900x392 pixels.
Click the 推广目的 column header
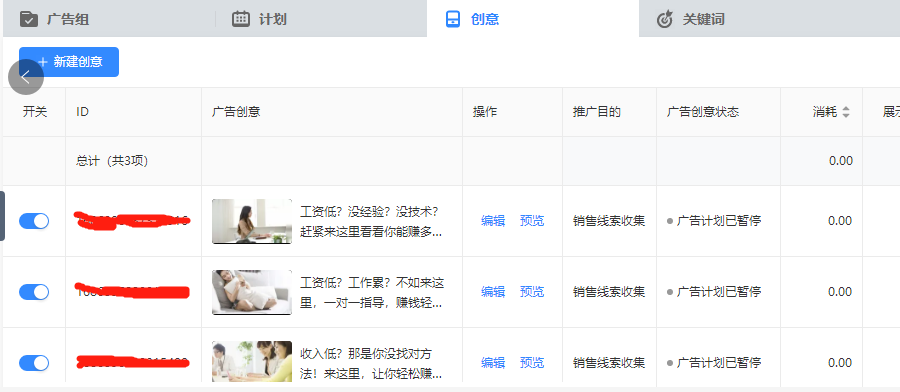click(x=597, y=112)
